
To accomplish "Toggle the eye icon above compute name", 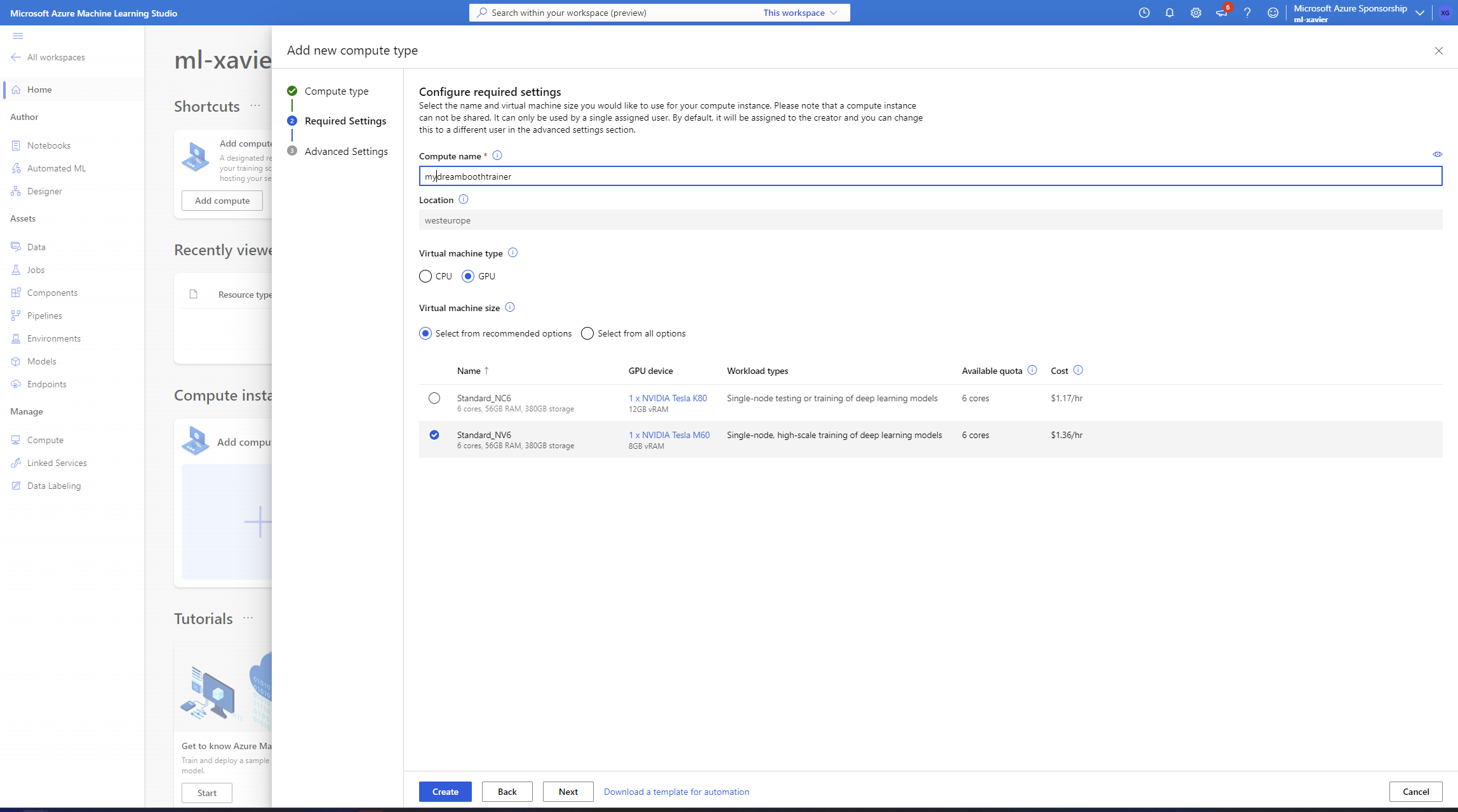I will (1437, 154).
